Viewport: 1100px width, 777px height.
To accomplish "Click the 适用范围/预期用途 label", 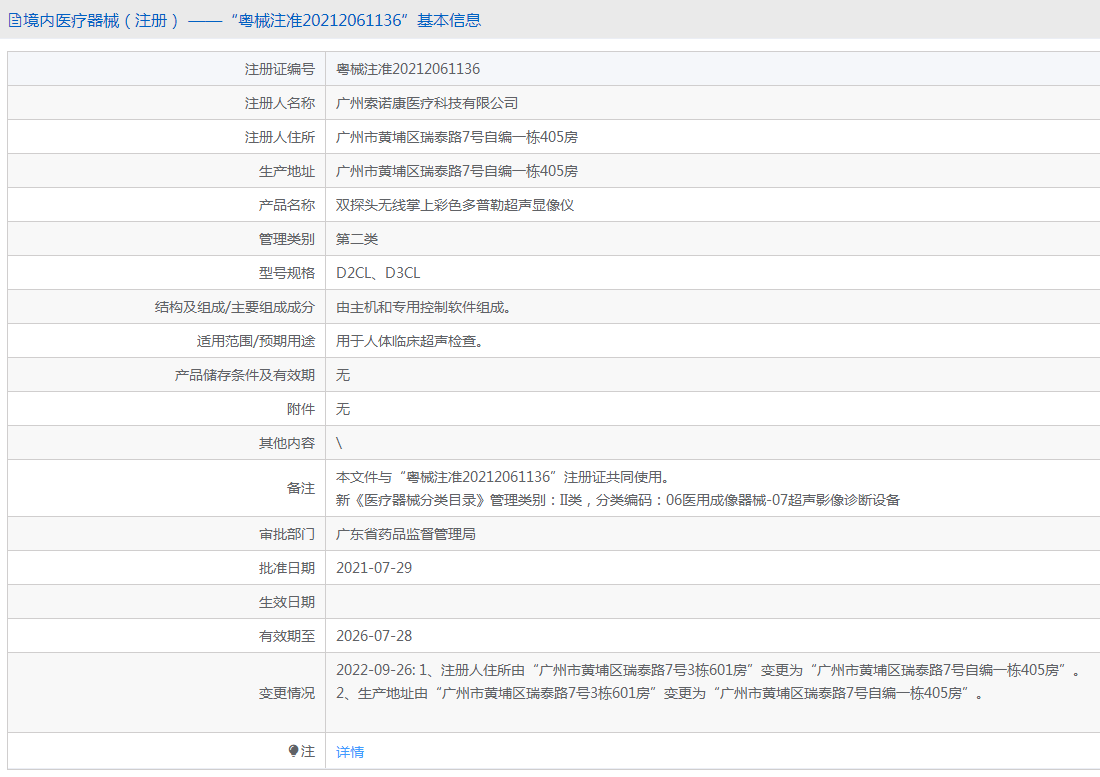I will [x=255, y=341].
